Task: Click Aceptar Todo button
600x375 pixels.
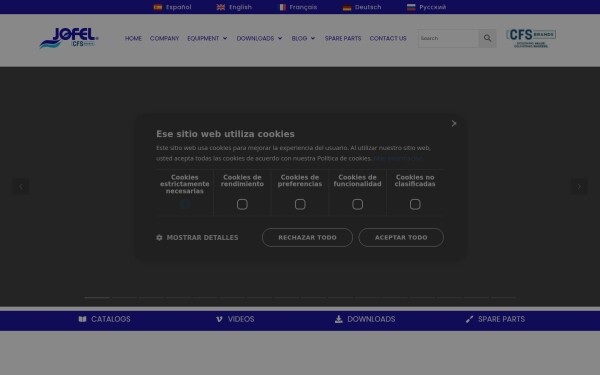Action: click(401, 238)
